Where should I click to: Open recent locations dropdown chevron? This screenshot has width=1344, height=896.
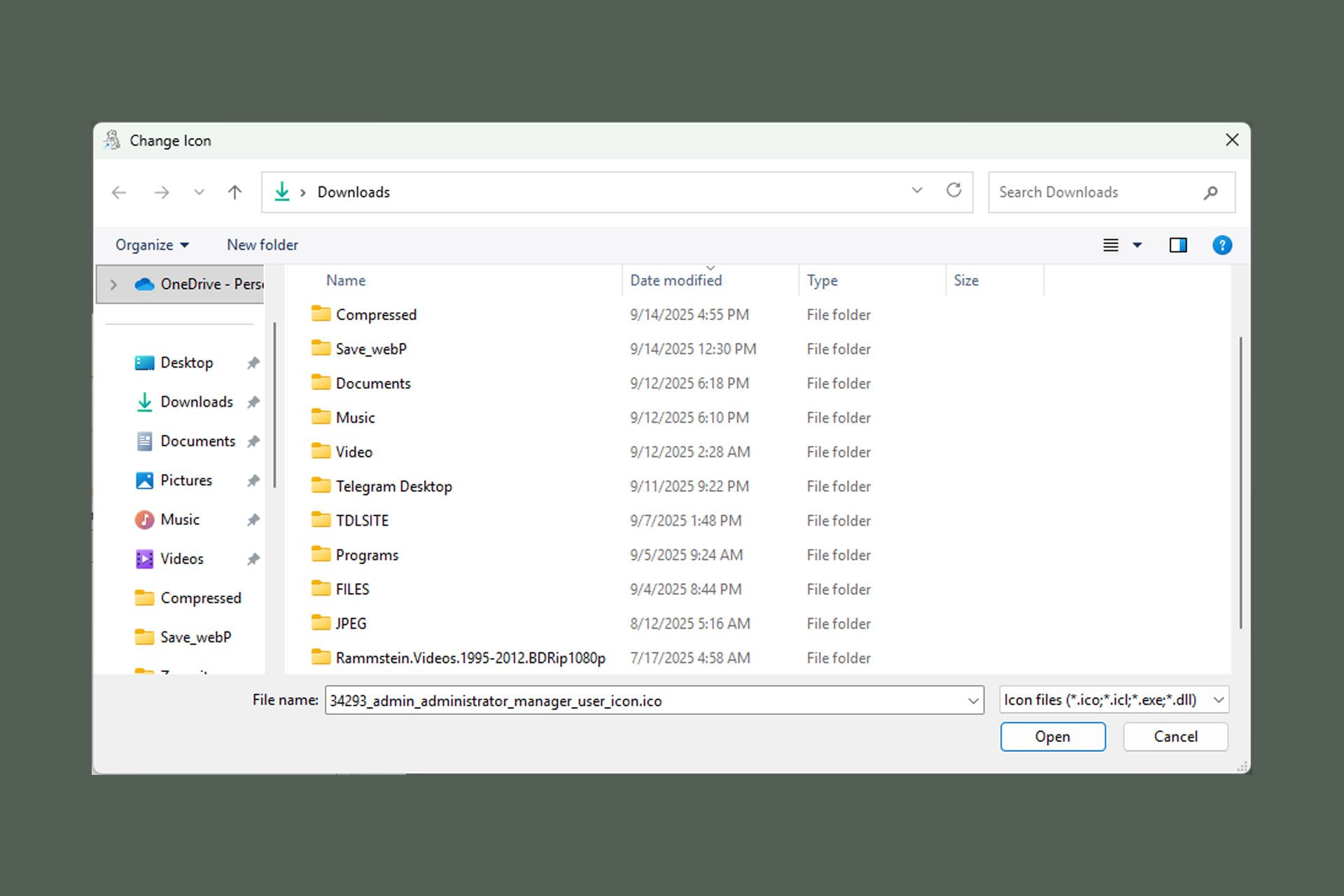pos(199,192)
